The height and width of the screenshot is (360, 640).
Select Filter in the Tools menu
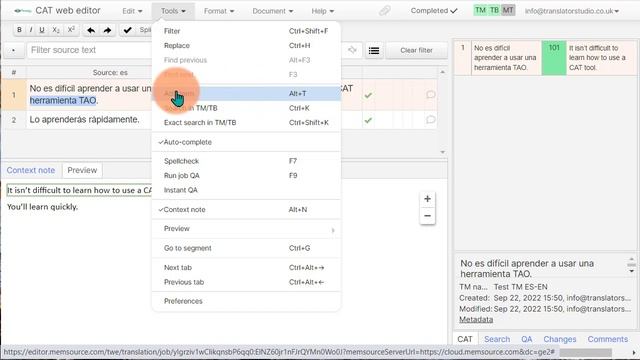click(246, 31)
